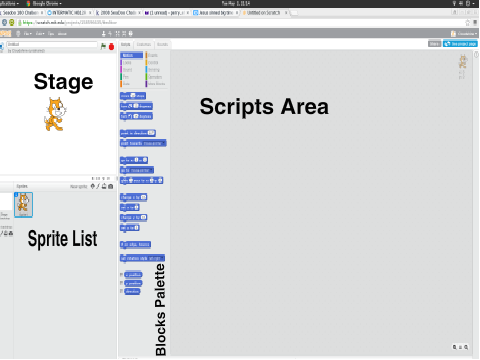Click the See project page button
This screenshot has width=480, height=360.
click(460, 44)
